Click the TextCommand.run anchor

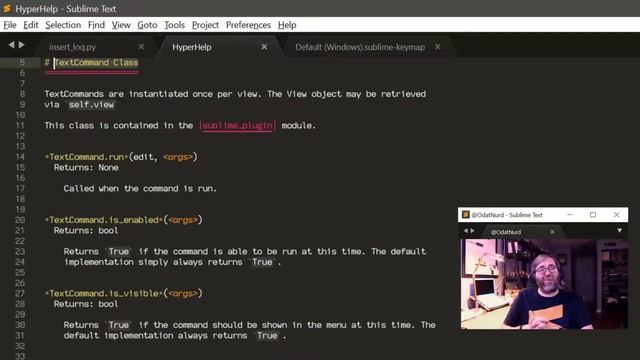click(87, 157)
